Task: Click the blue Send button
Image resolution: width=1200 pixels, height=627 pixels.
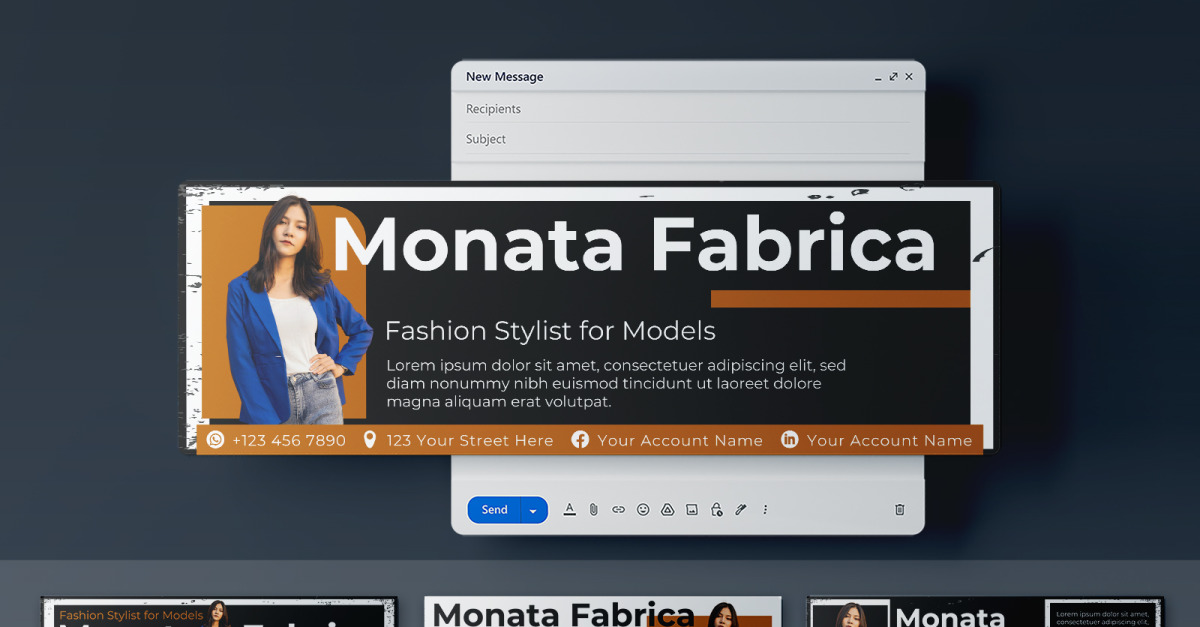Action: coord(494,510)
